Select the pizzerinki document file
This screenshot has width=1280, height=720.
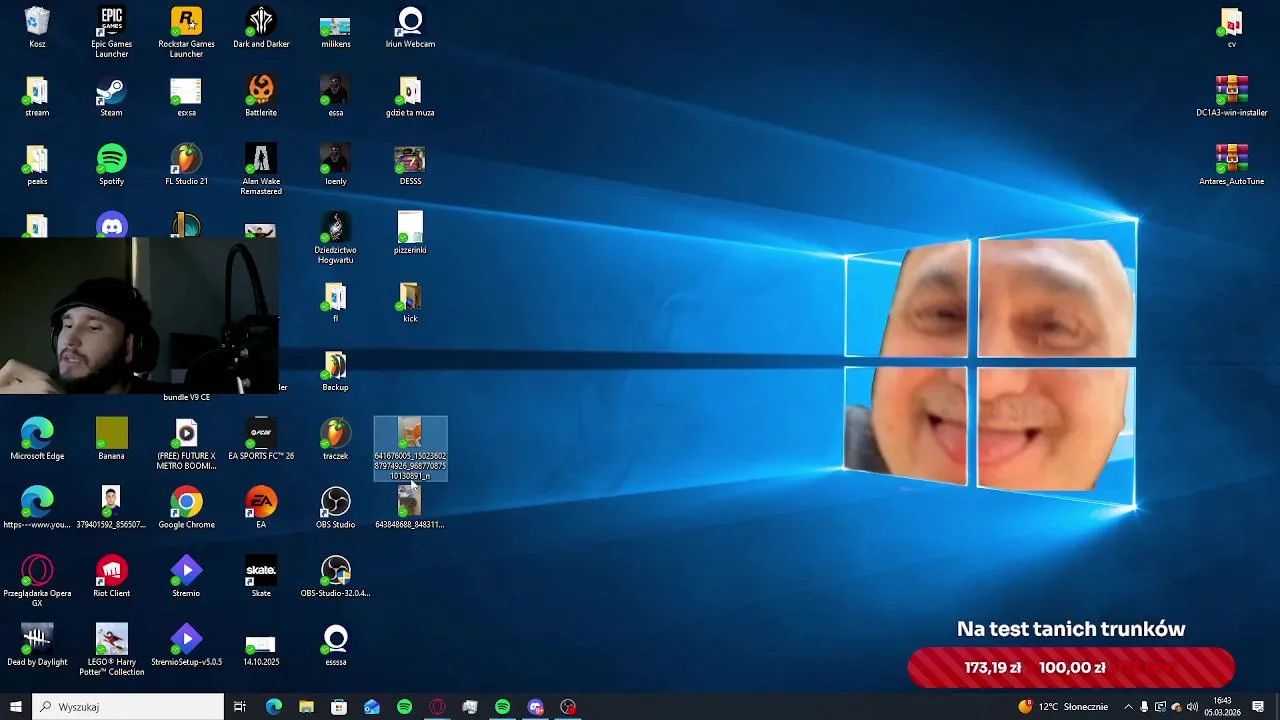410,233
